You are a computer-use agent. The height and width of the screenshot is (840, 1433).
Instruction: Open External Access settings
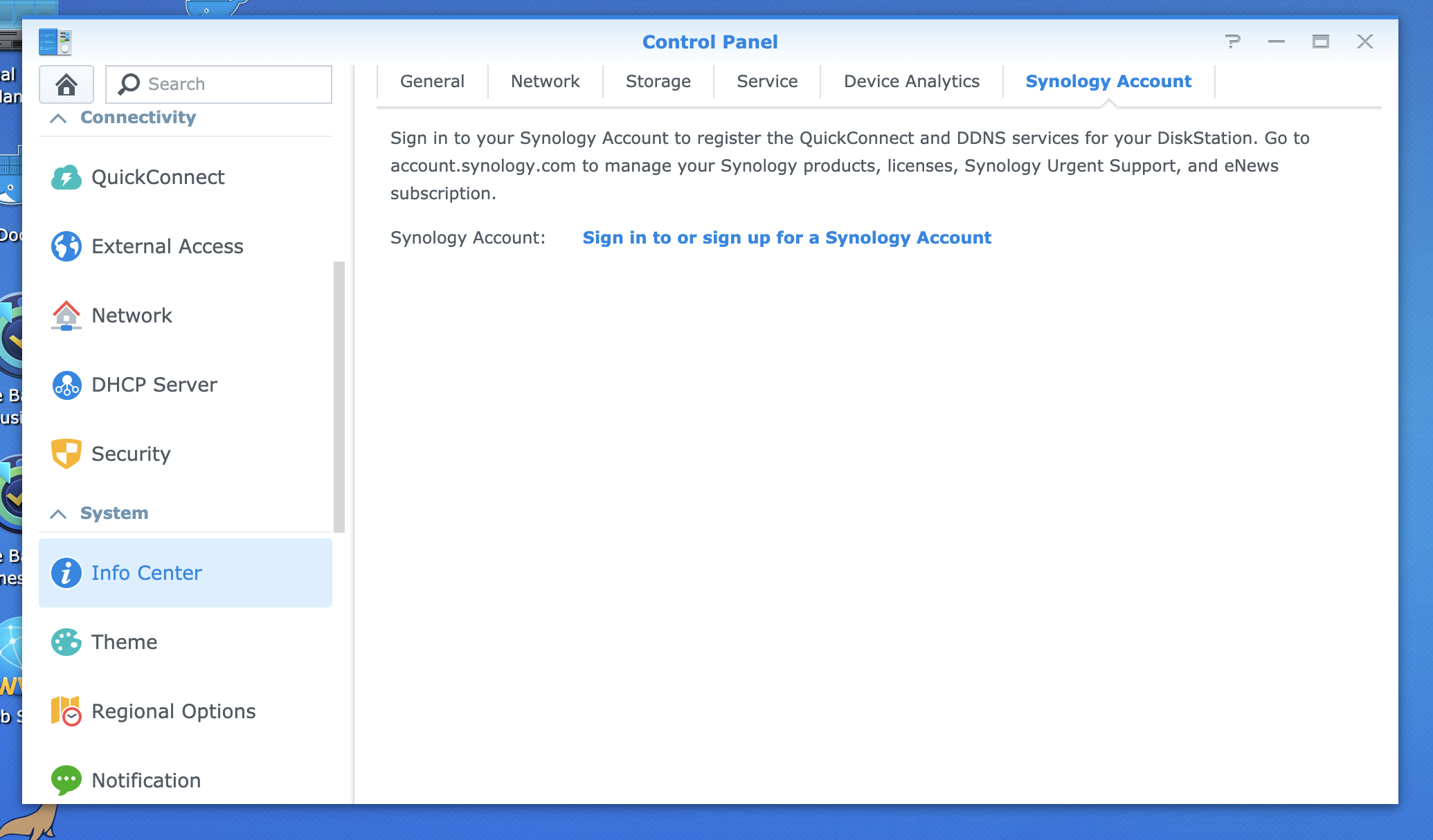point(167,245)
